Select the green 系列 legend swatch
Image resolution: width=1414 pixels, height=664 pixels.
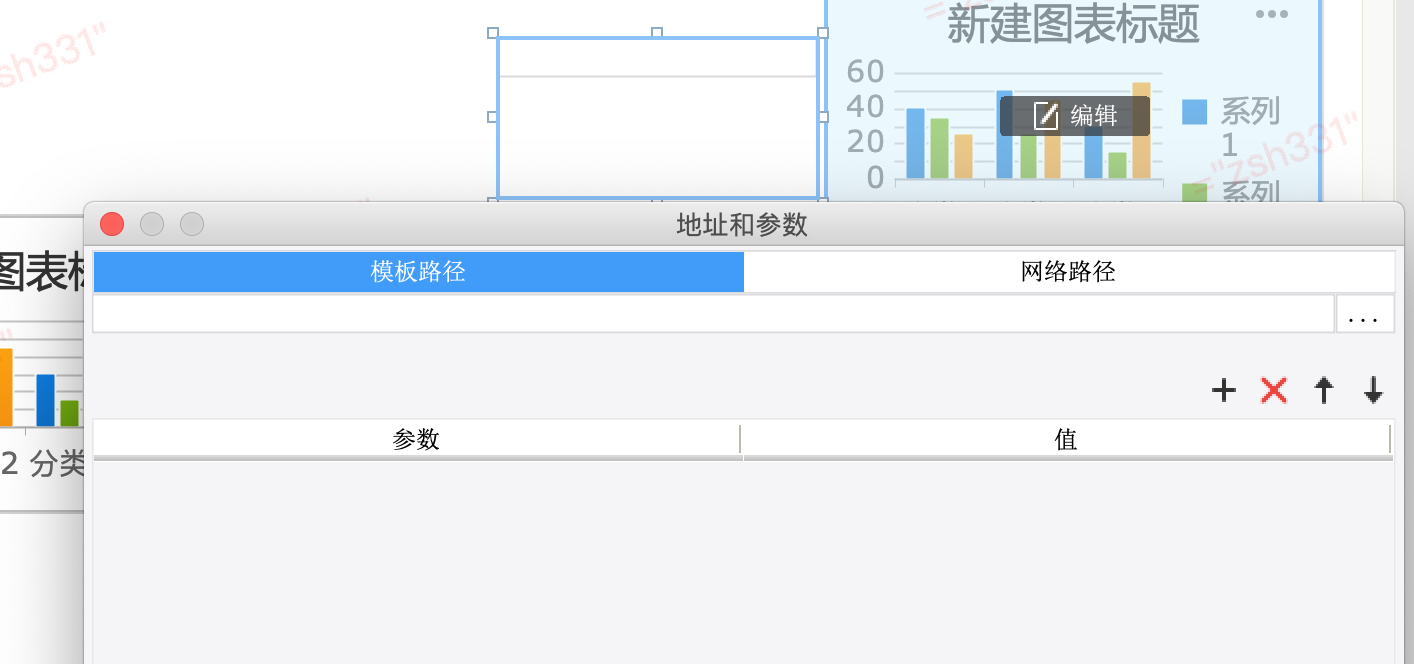(x=1194, y=193)
